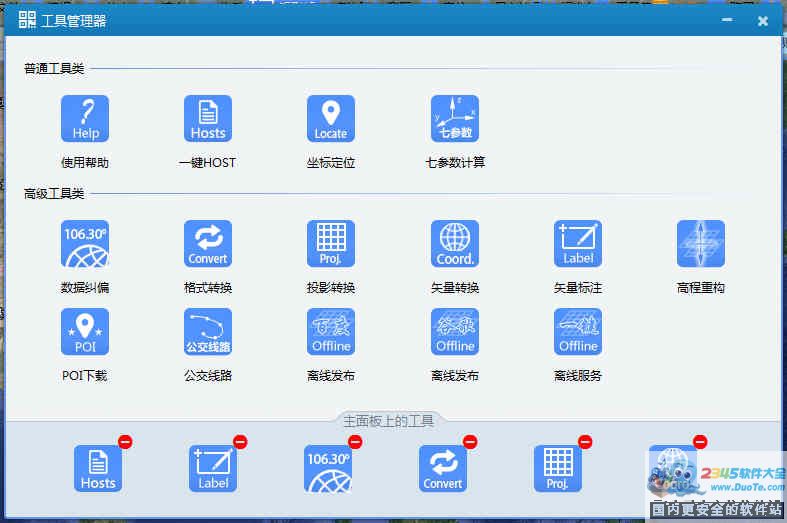Open the 高程重构 tool
This screenshot has width=787, height=523.
701,244
